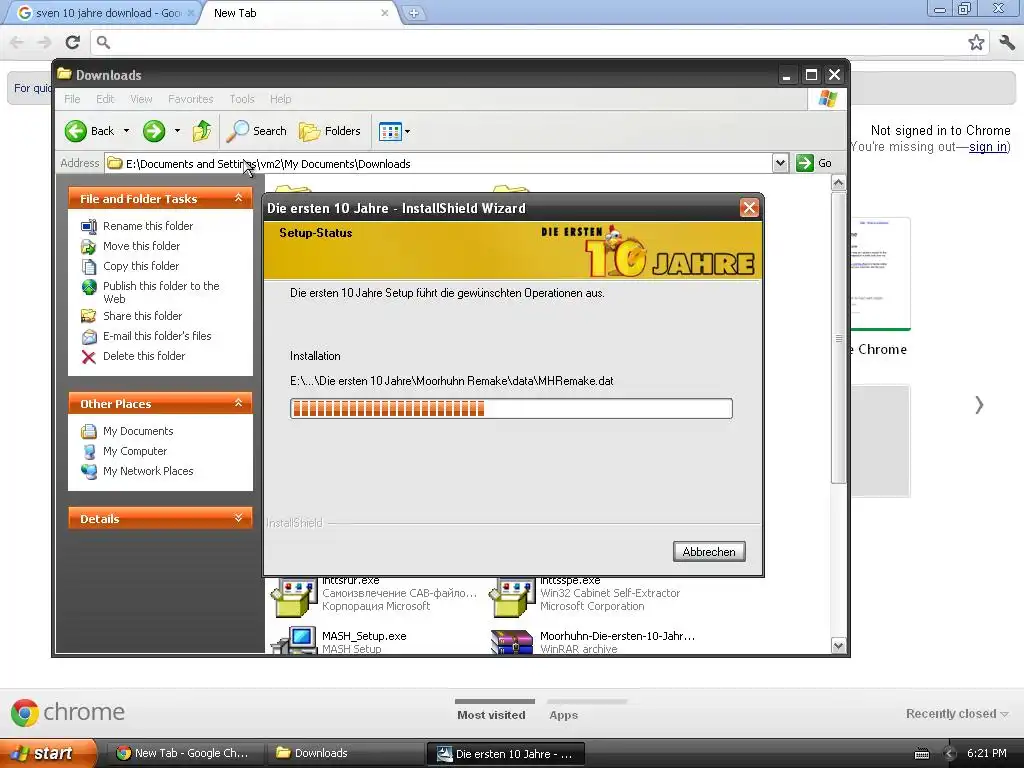This screenshot has width=1024, height=768.
Task: Click the installation progress bar
Action: [x=511, y=409]
